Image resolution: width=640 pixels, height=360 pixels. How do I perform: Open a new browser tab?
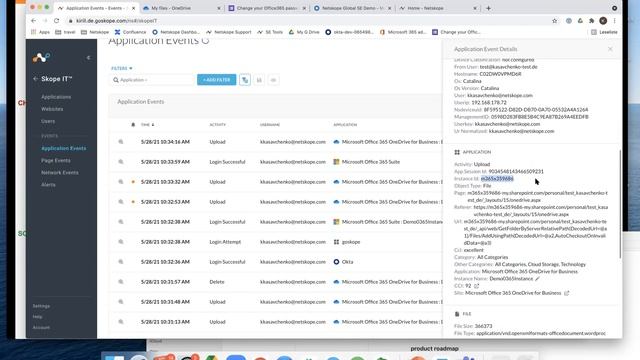(488, 8)
